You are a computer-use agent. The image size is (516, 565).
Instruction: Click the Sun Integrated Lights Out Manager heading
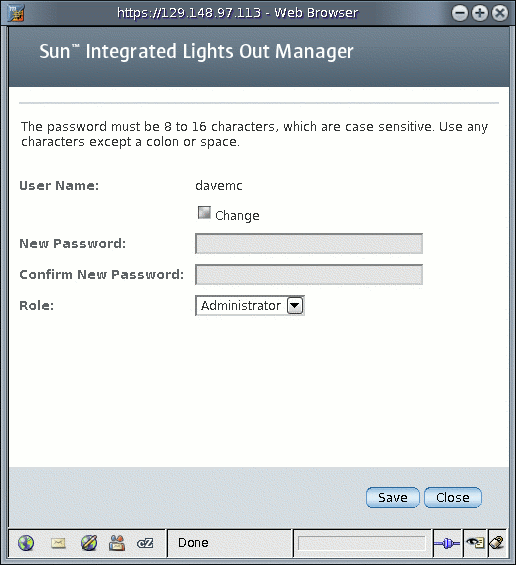[x=196, y=51]
